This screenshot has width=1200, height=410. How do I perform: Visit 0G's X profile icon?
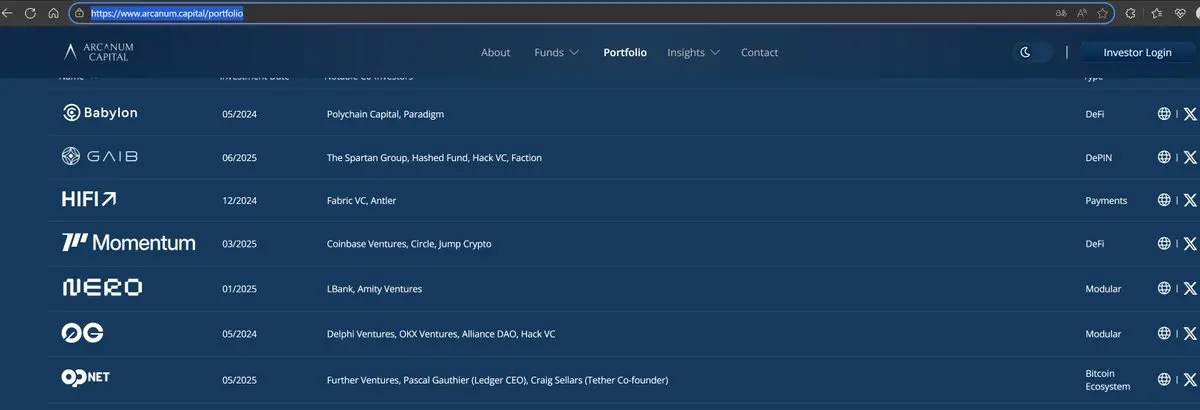click(1190, 333)
